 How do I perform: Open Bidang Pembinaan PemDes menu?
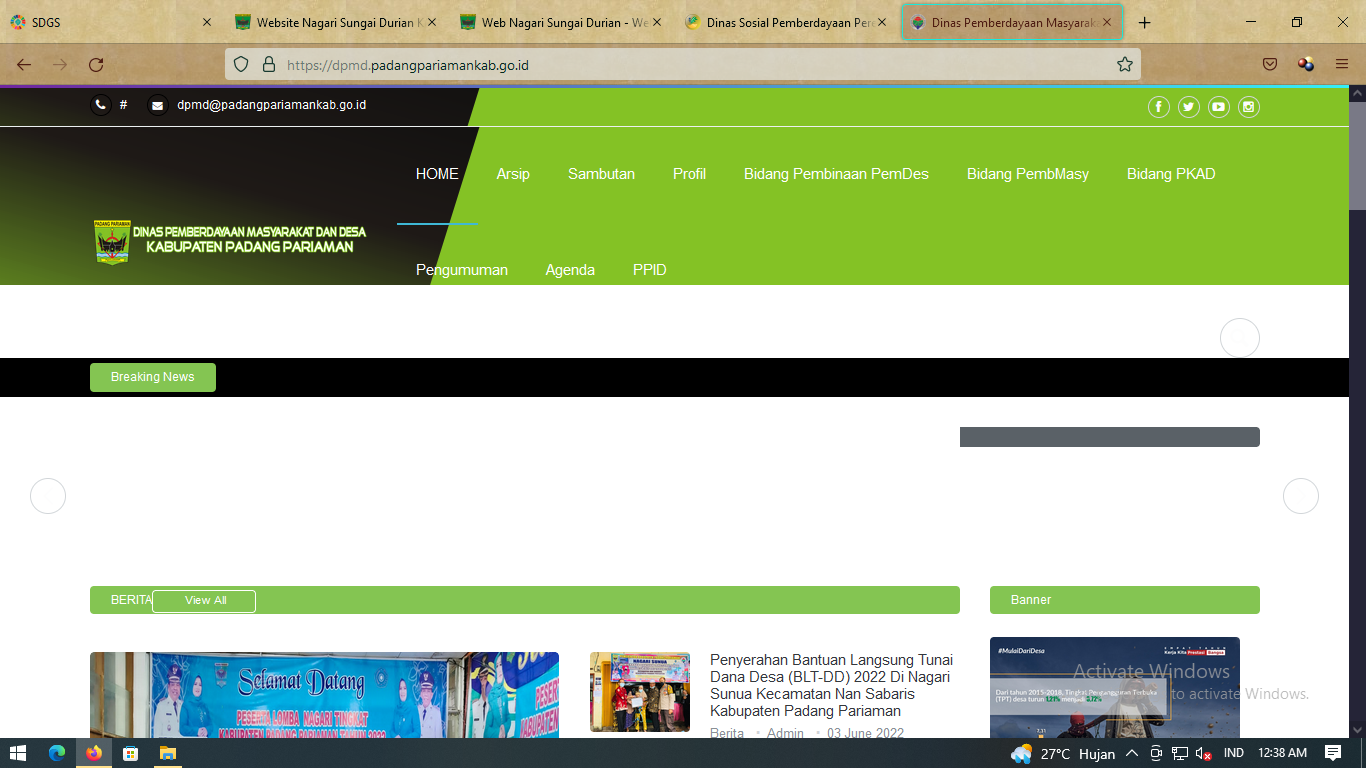coord(836,174)
